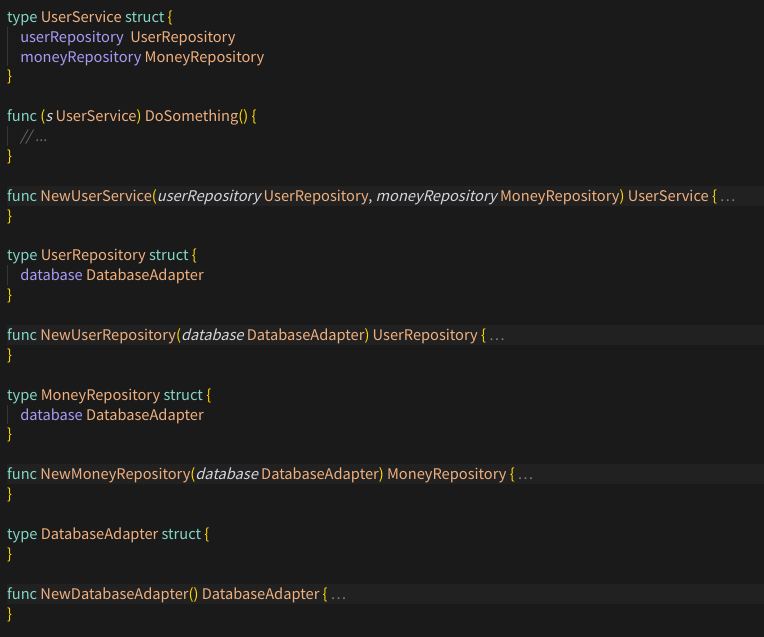This screenshot has width=764, height=637.
Task: Click the database field inside MoneyRepository struct
Action: 51,415
